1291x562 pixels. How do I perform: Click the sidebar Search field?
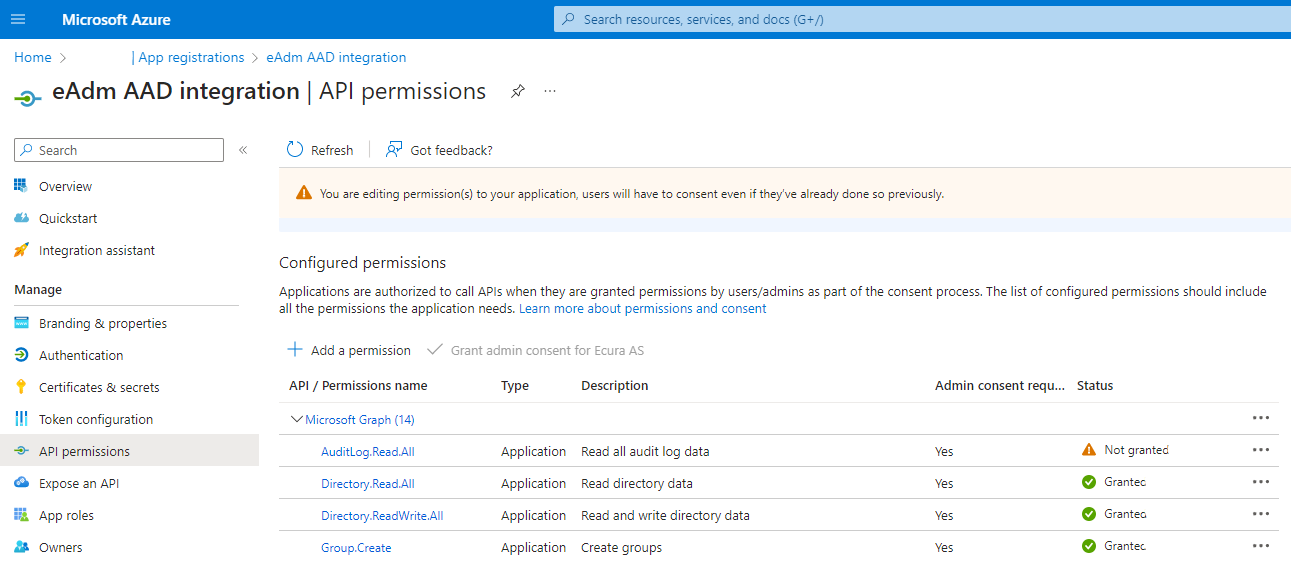119,150
